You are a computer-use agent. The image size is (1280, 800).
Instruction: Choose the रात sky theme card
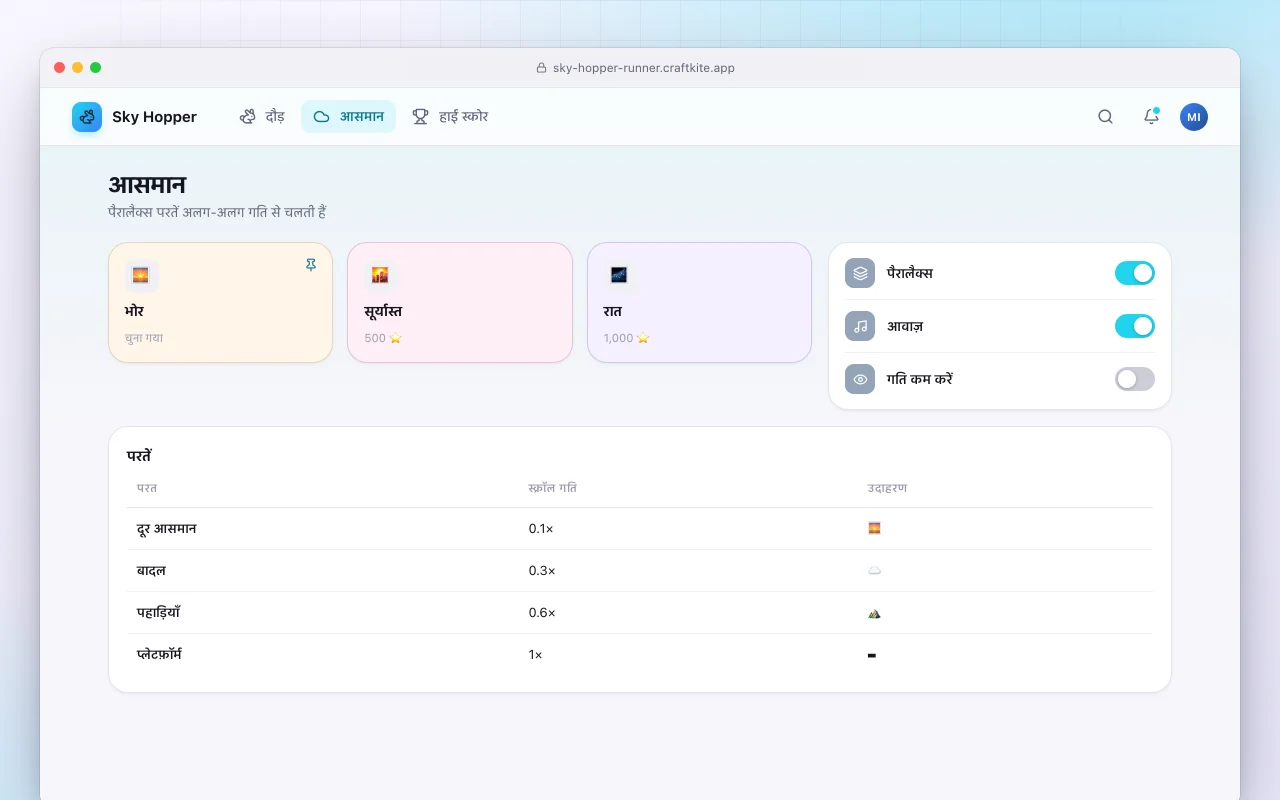(699, 302)
